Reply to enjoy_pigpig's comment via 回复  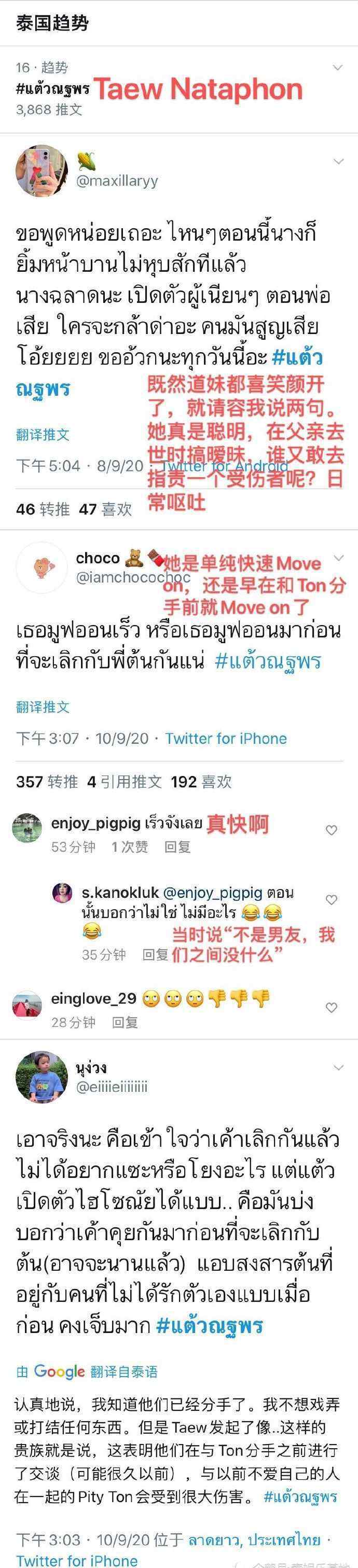(177, 847)
